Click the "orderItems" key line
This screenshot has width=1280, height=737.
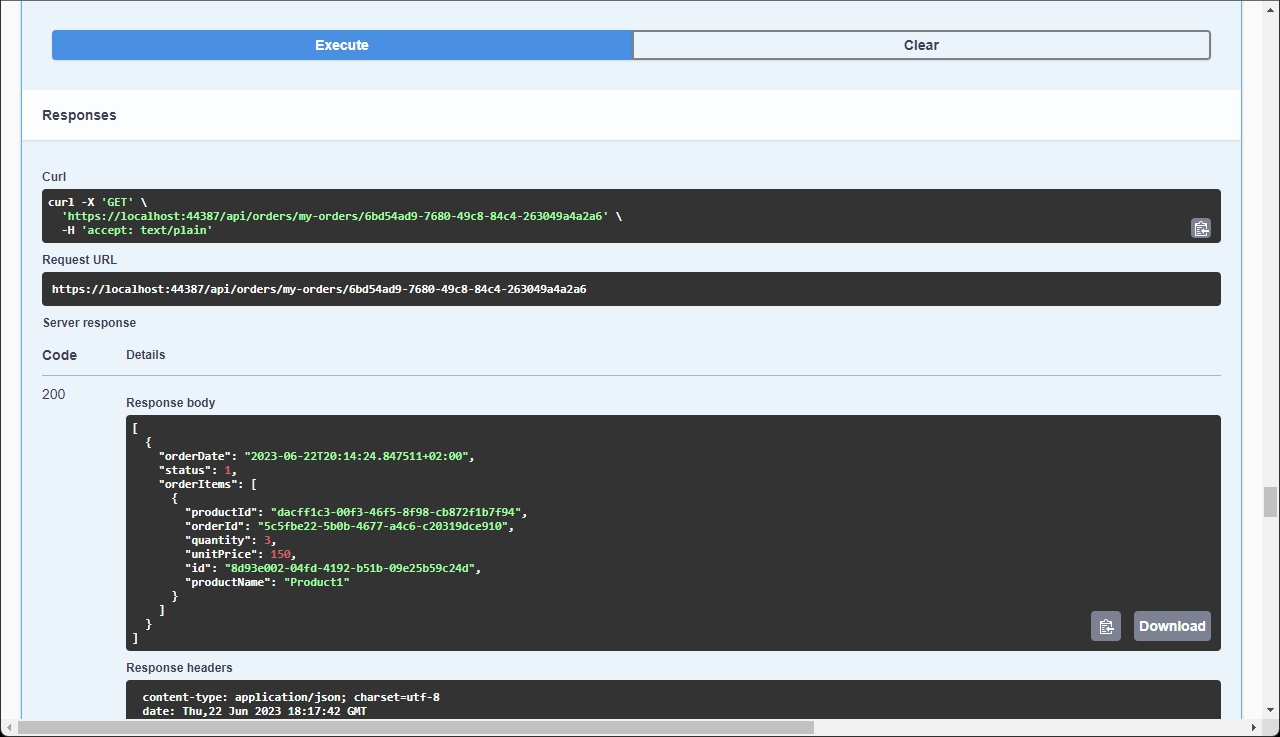click(208, 484)
